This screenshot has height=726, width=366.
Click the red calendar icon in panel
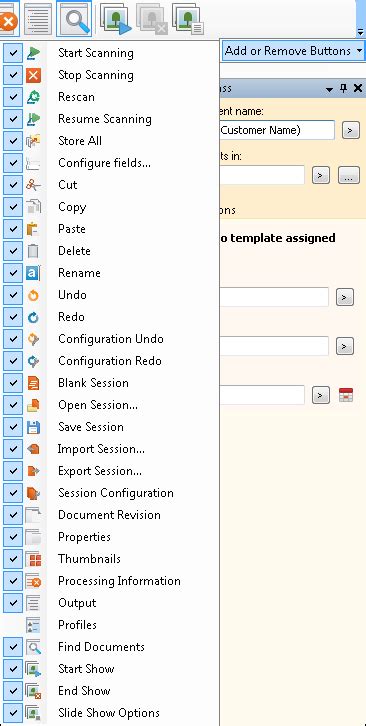point(346,395)
